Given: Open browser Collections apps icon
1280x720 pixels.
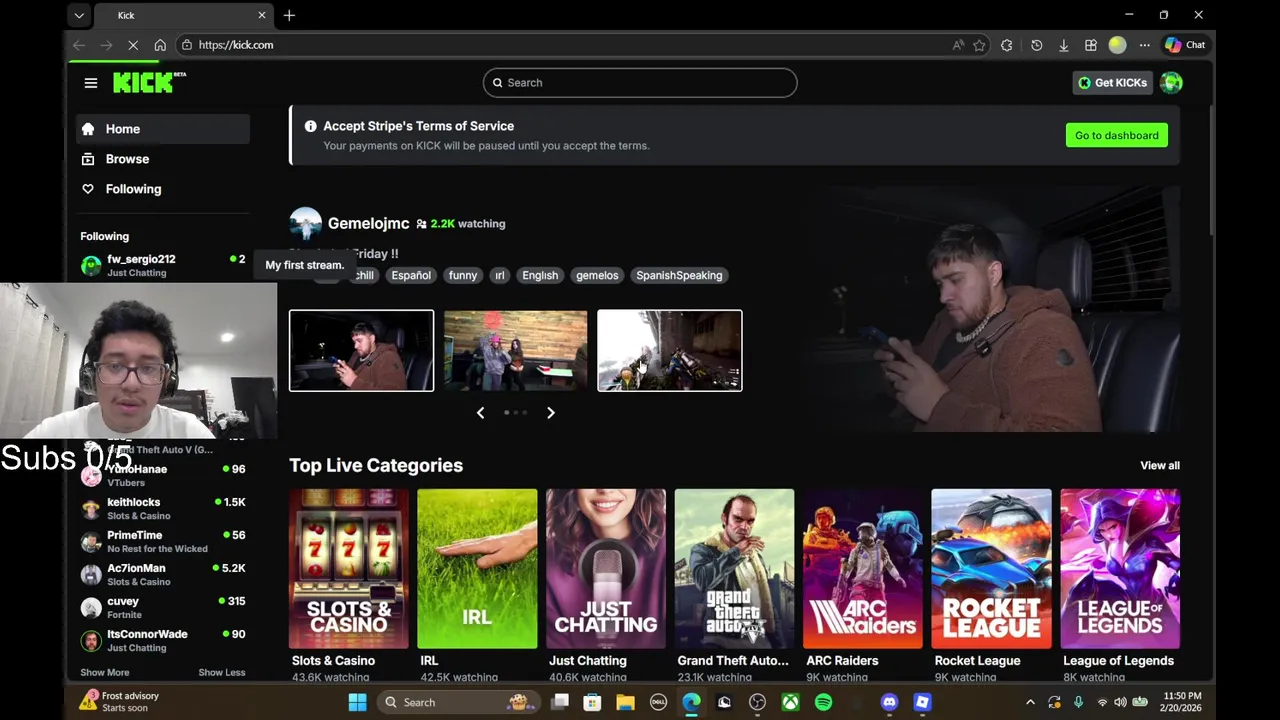Looking at the screenshot, I should 1091,45.
